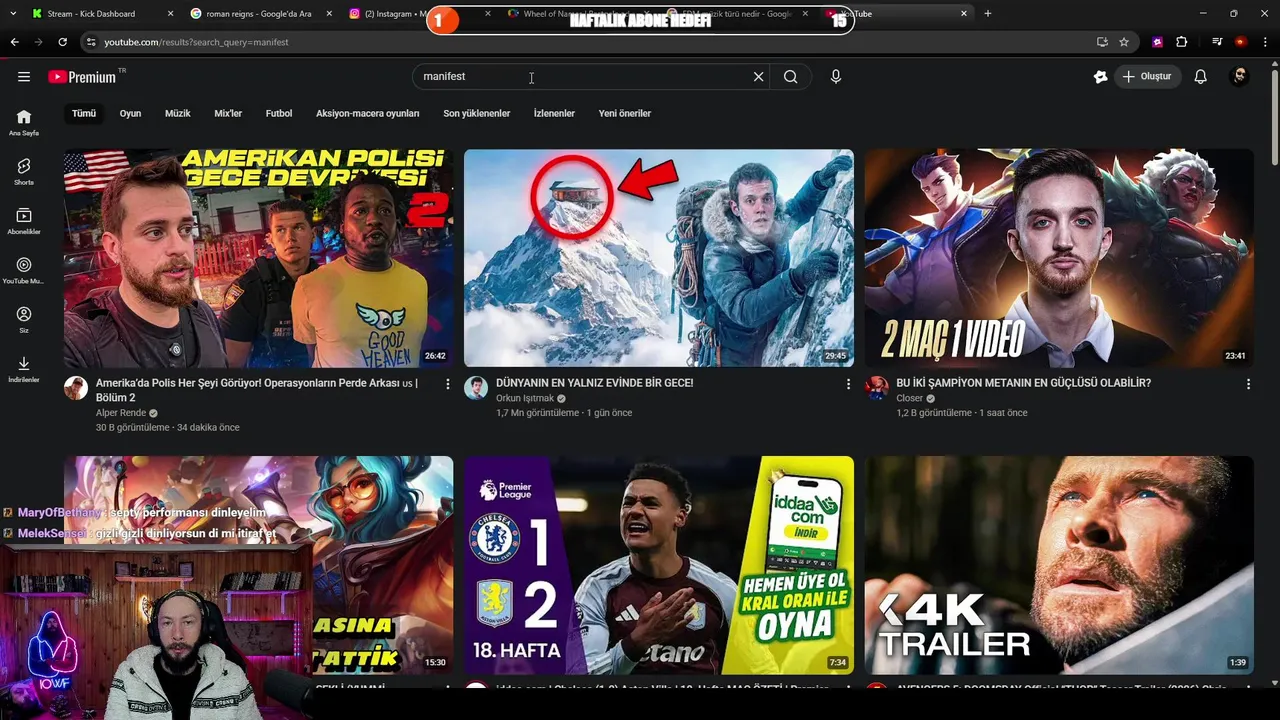
Task: Select the Yeni öneriler chip
Action: pyautogui.click(x=625, y=114)
